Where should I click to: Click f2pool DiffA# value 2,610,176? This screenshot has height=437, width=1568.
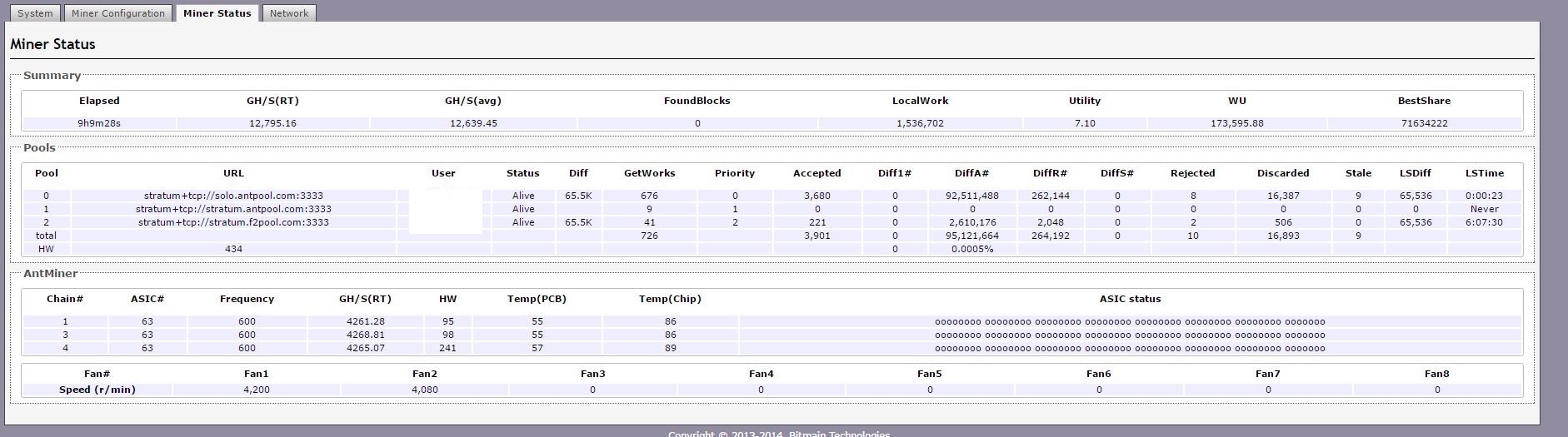tap(971, 222)
